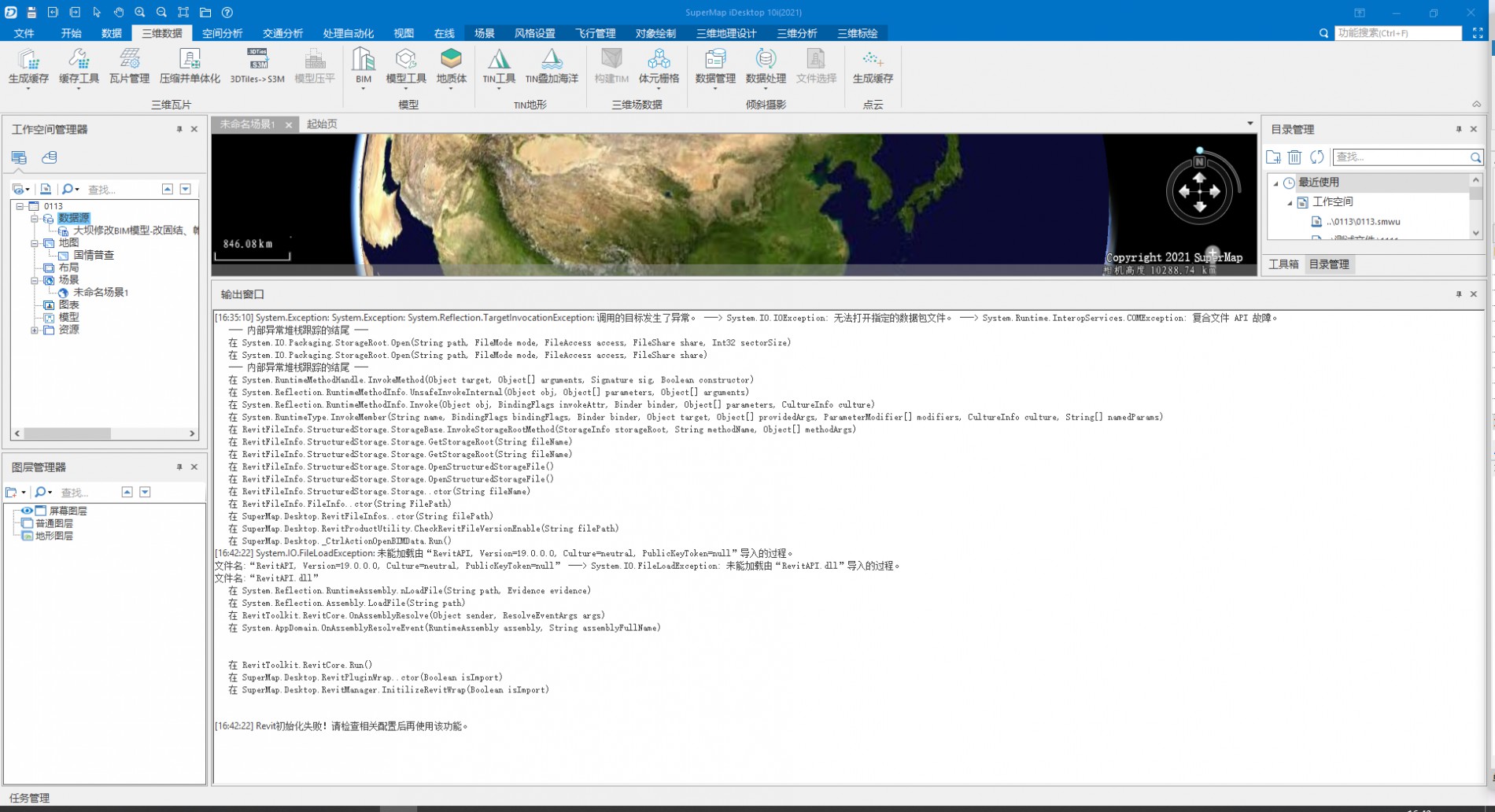Click the compass pan up arrow
This screenshot has width=1495, height=812.
pyautogui.click(x=1199, y=178)
